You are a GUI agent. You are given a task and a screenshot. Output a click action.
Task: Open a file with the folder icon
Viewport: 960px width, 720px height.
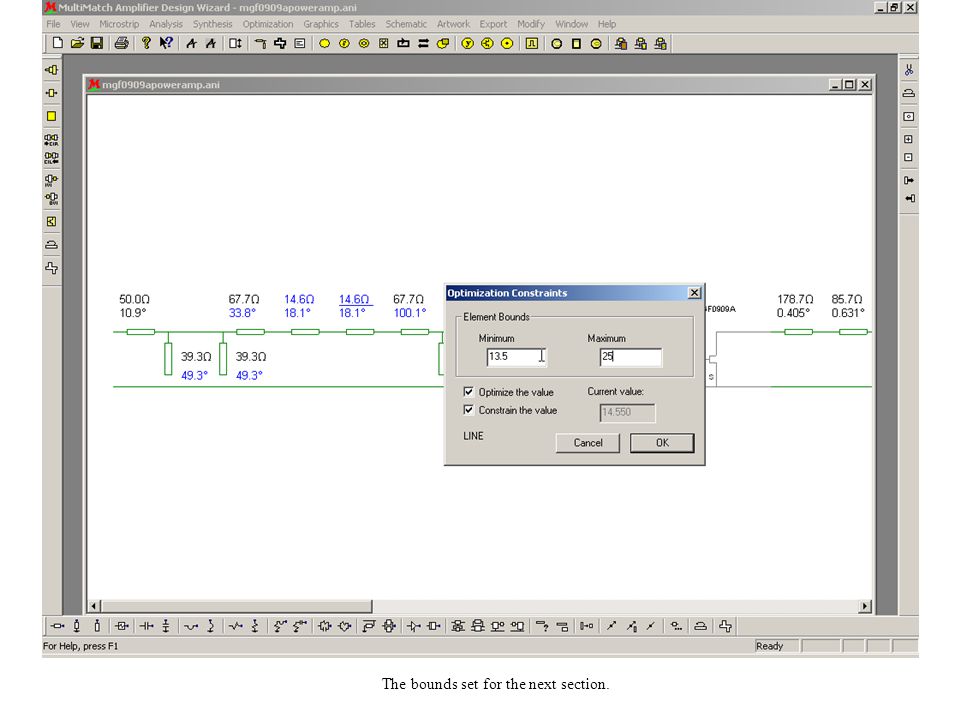[x=77, y=43]
